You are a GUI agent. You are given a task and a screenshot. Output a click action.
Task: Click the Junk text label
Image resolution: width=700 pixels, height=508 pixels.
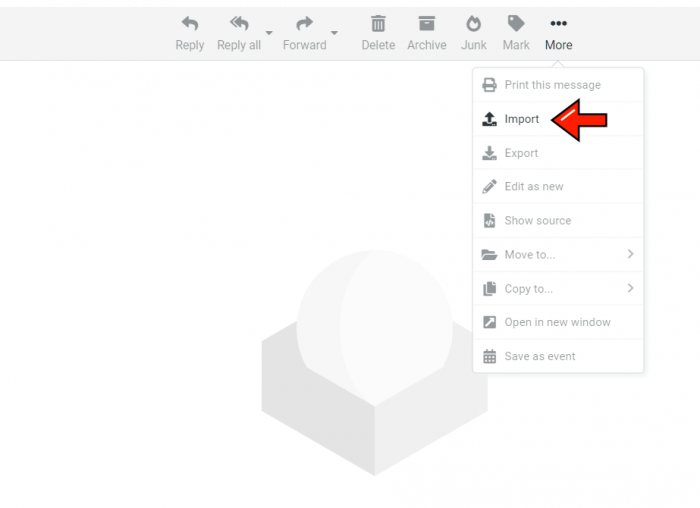(x=474, y=45)
